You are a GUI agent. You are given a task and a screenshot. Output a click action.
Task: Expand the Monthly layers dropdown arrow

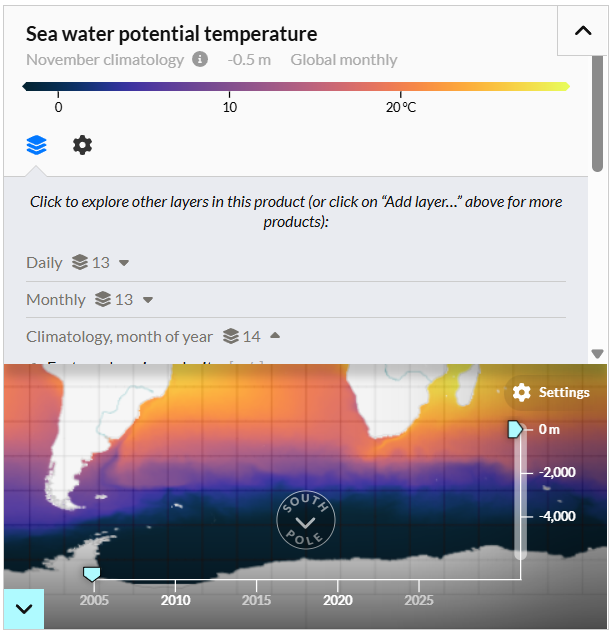(148, 300)
